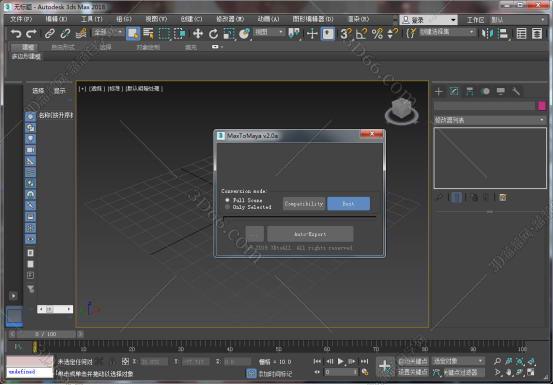
Task: Open the Select by Name list icon
Action: click(x=148, y=34)
